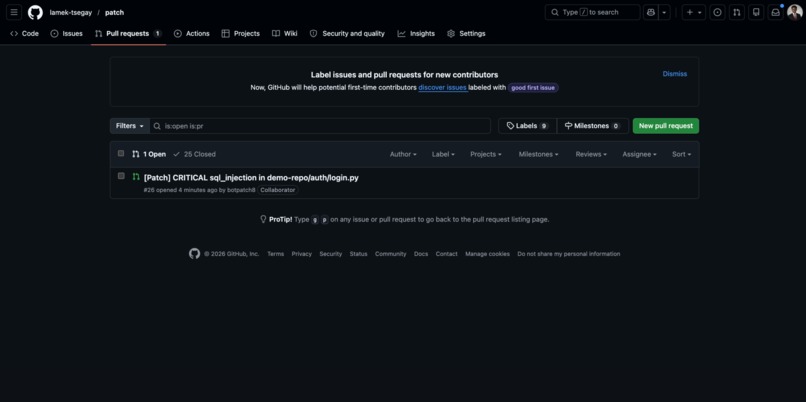The width and height of the screenshot is (806, 402).
Task: Switch to the Projects tab
Action: click(241, 33)
